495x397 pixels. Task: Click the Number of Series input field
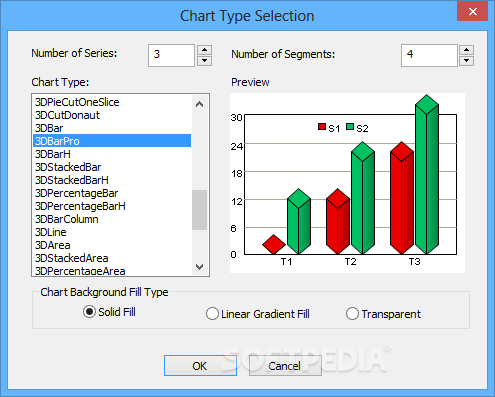pos(171,55)
